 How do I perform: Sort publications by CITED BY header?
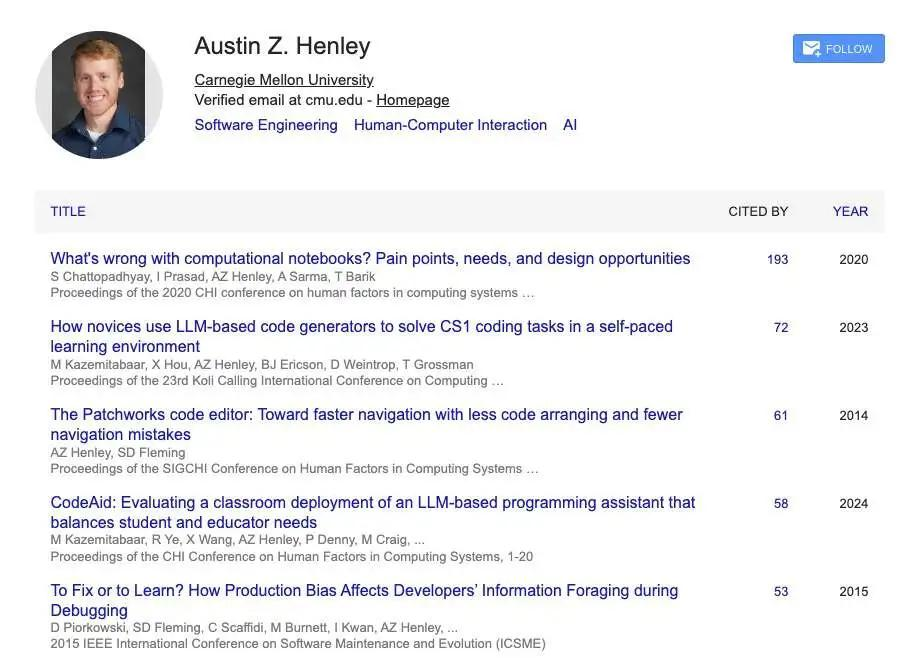[758, 212]
